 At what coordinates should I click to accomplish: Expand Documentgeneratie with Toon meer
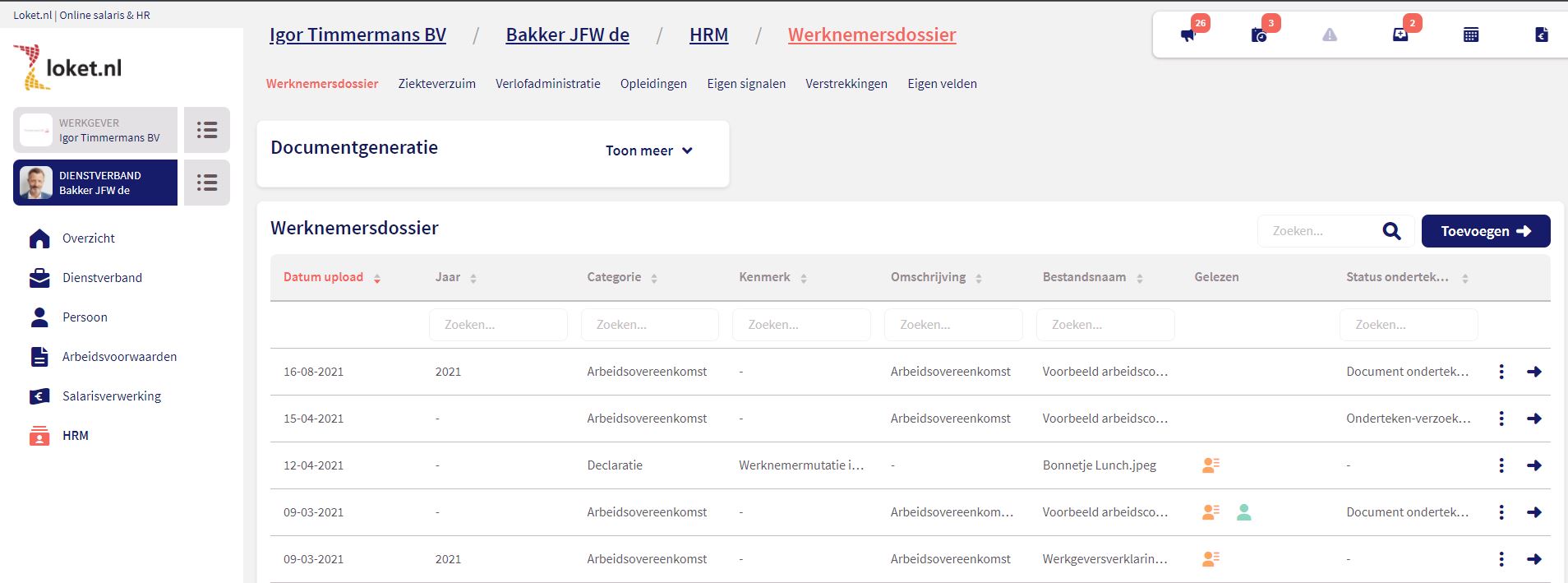click(x=648, y=150)
